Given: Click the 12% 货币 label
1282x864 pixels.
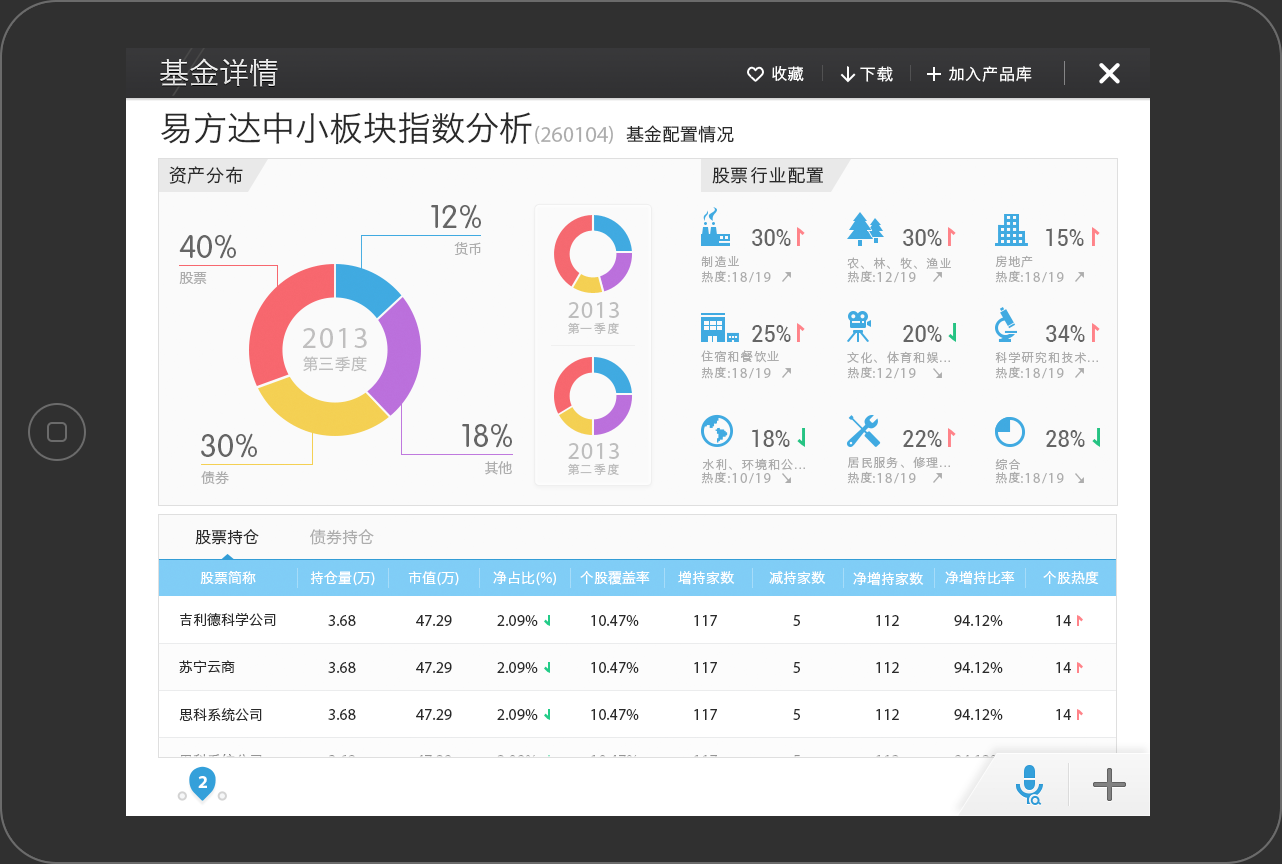Looking at the screenshot, I should (456, 228).
